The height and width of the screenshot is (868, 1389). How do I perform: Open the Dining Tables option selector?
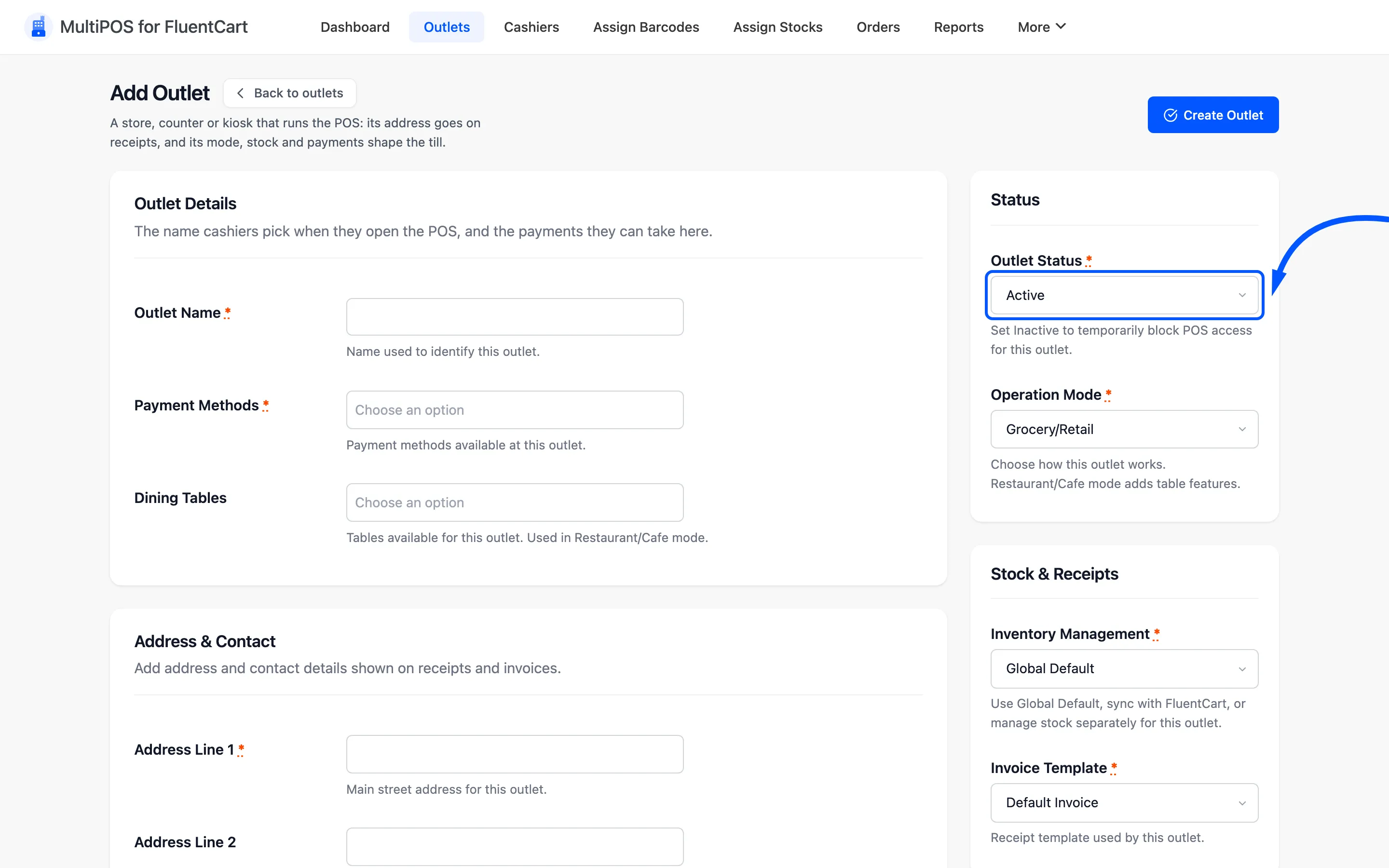(515, 502)
